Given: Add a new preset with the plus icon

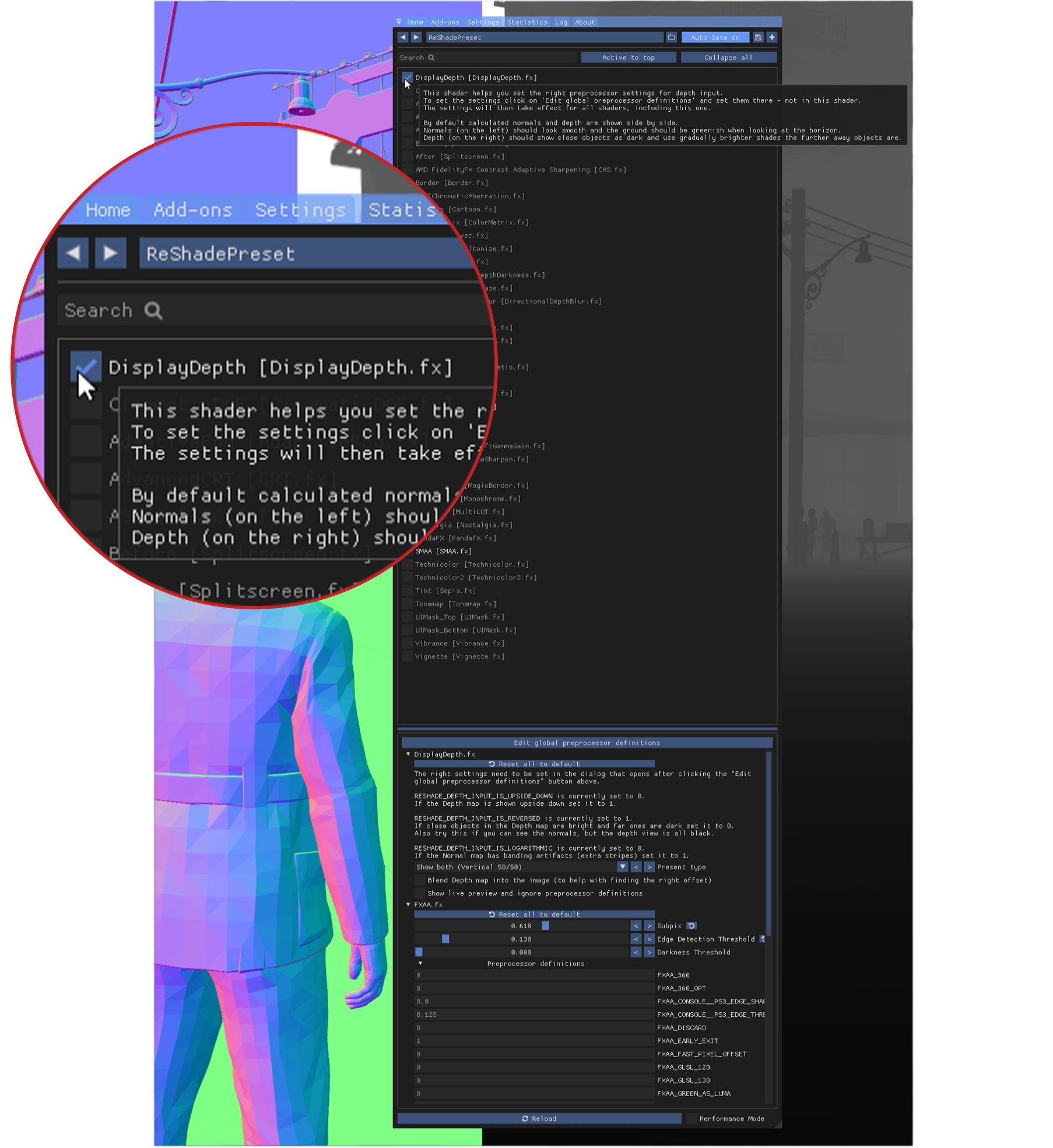Looking at the screenshot, I should [x=771, y=37].
